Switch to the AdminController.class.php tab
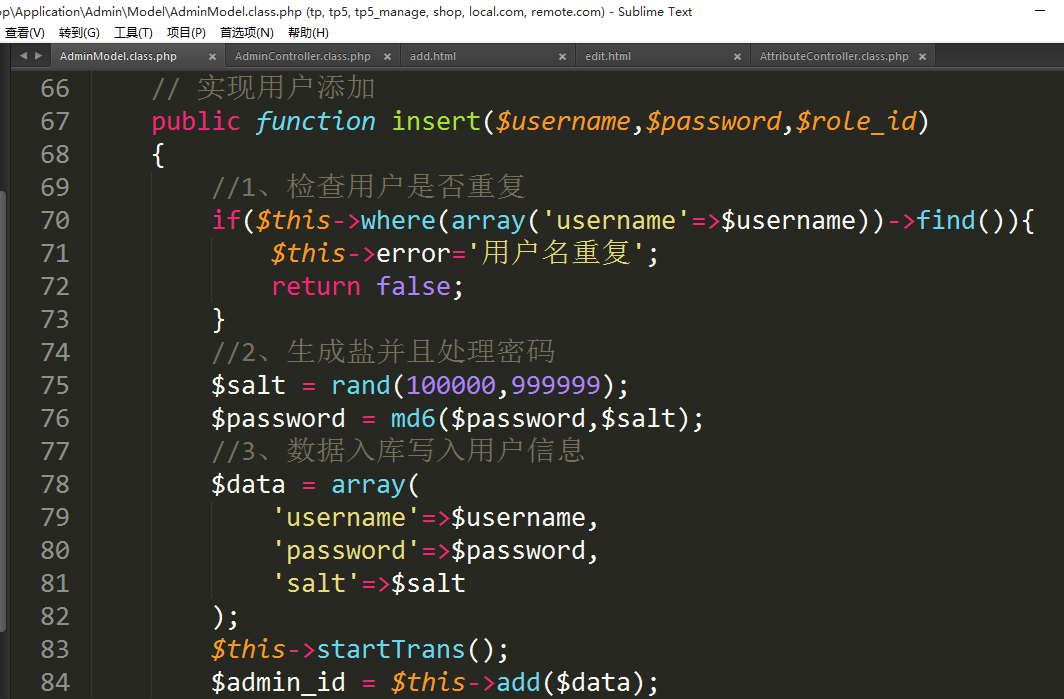This screenshot has width=1064, height=699. tap(302, 57)
